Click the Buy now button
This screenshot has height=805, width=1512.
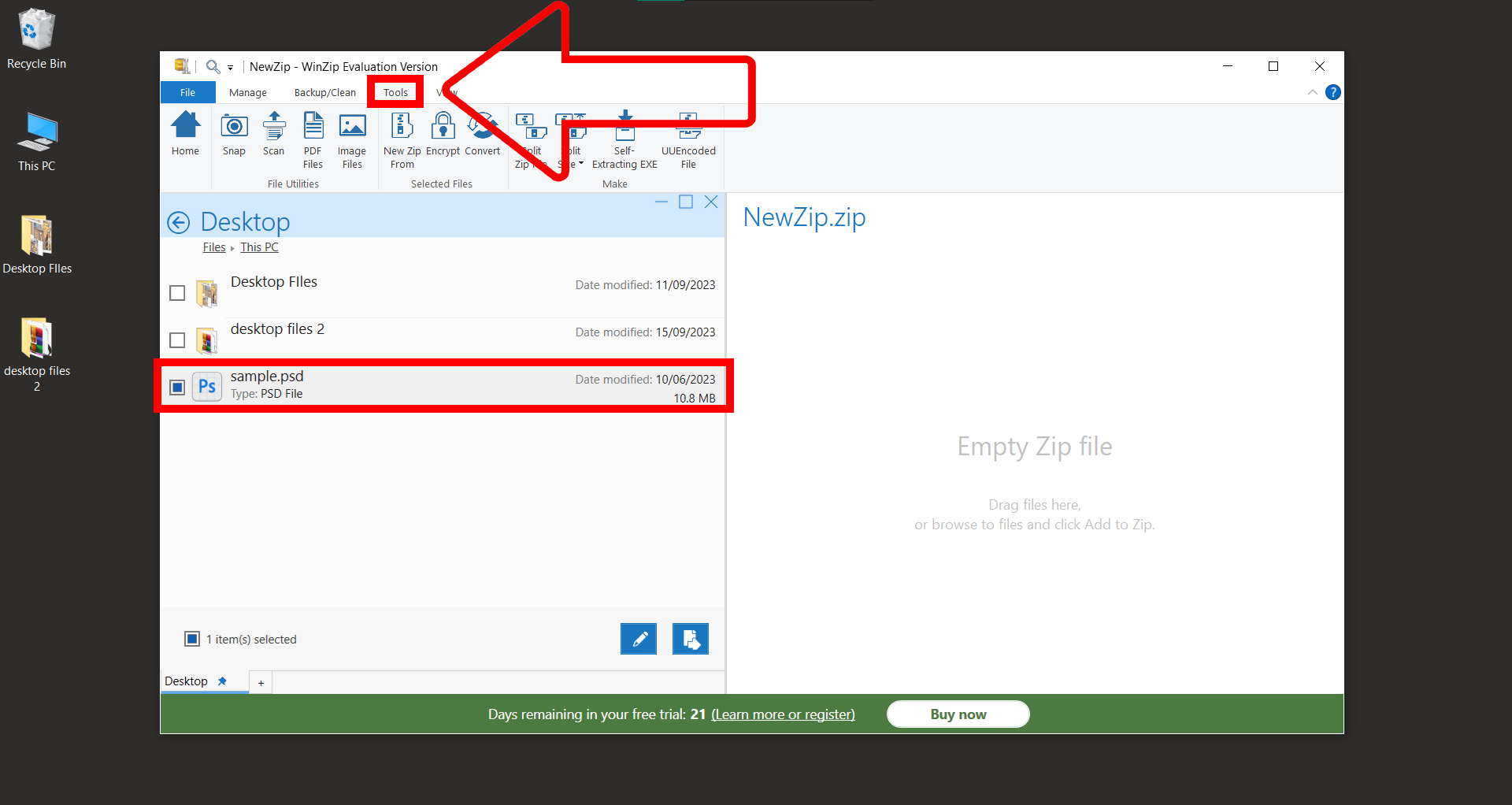tap(958, 714)
